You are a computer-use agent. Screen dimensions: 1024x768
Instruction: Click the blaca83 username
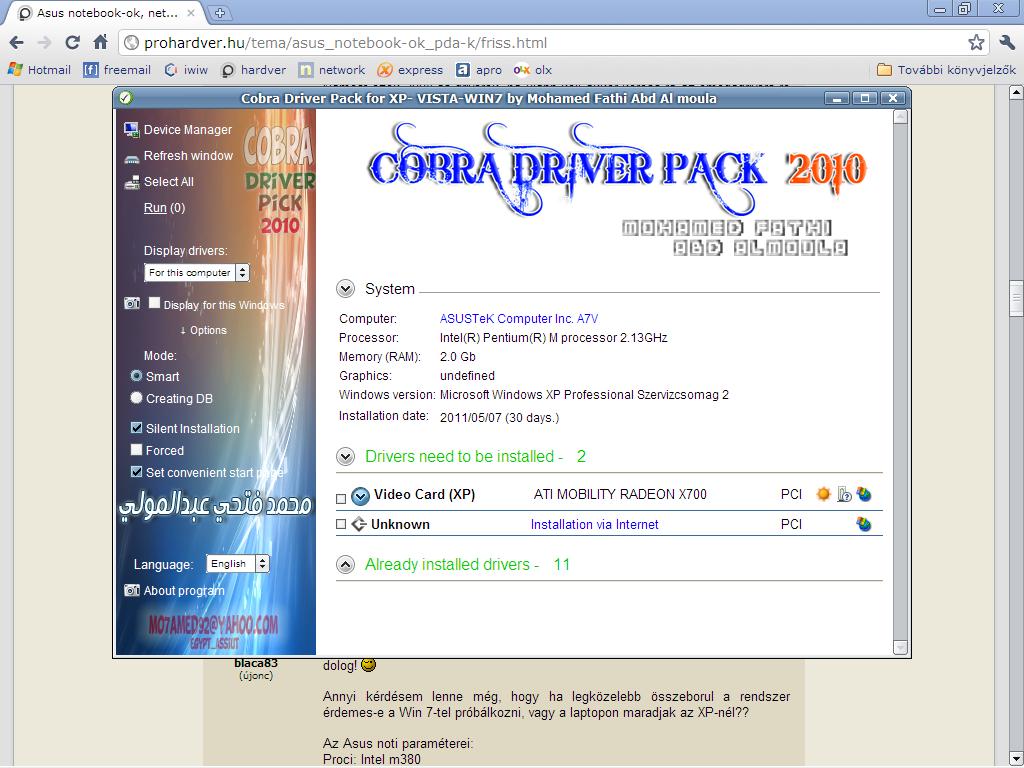point(256,664)
